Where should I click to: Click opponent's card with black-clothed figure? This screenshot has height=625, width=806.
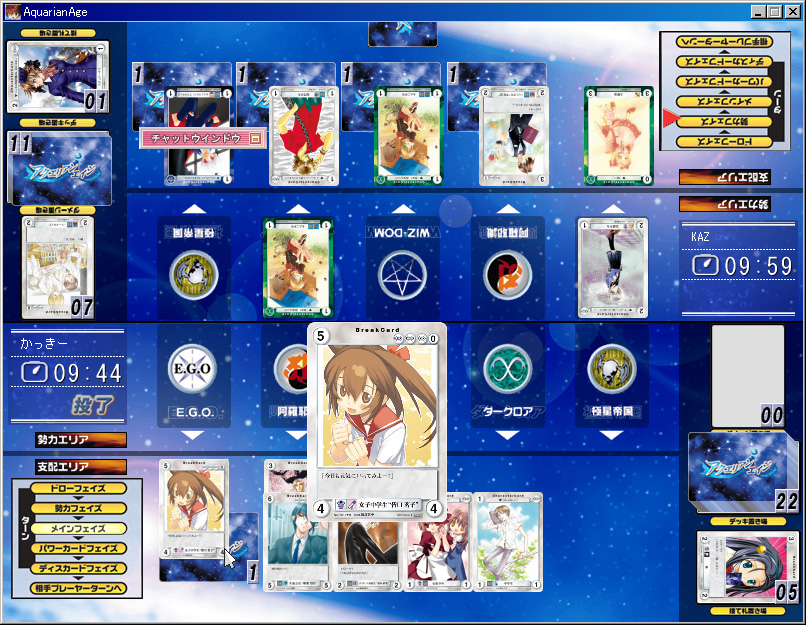514,136
